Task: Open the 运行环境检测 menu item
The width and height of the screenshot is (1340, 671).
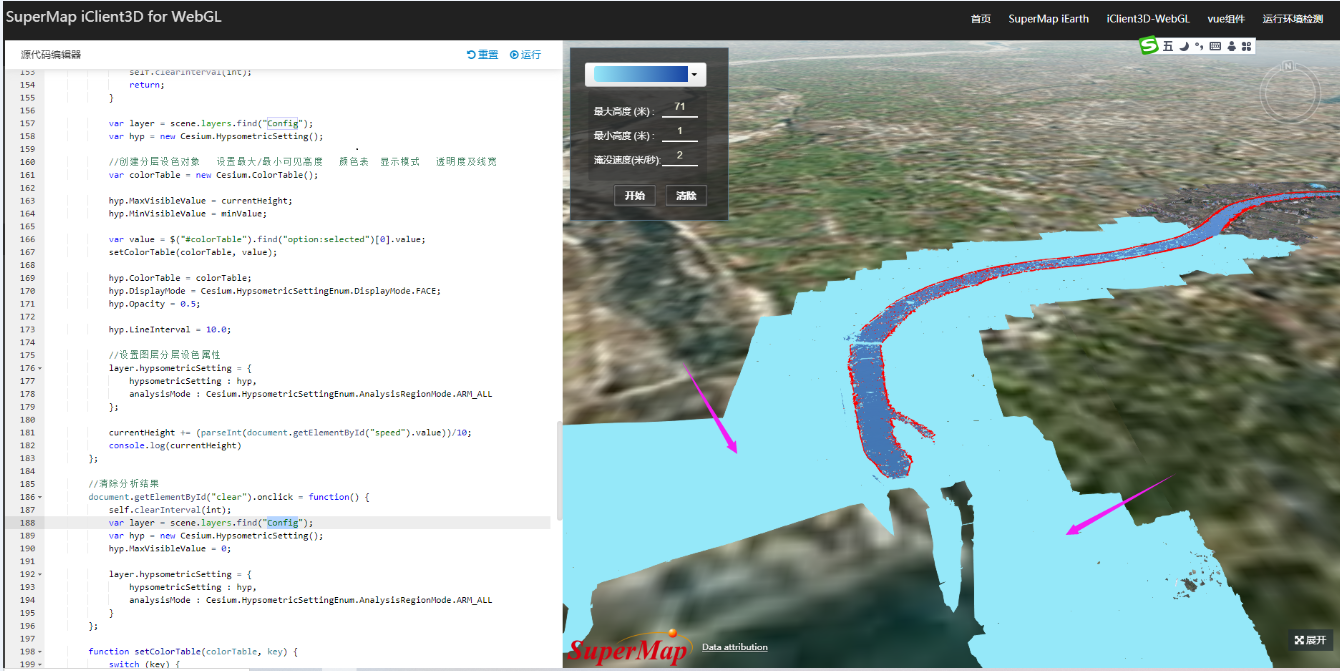Action: point(1292,19)
